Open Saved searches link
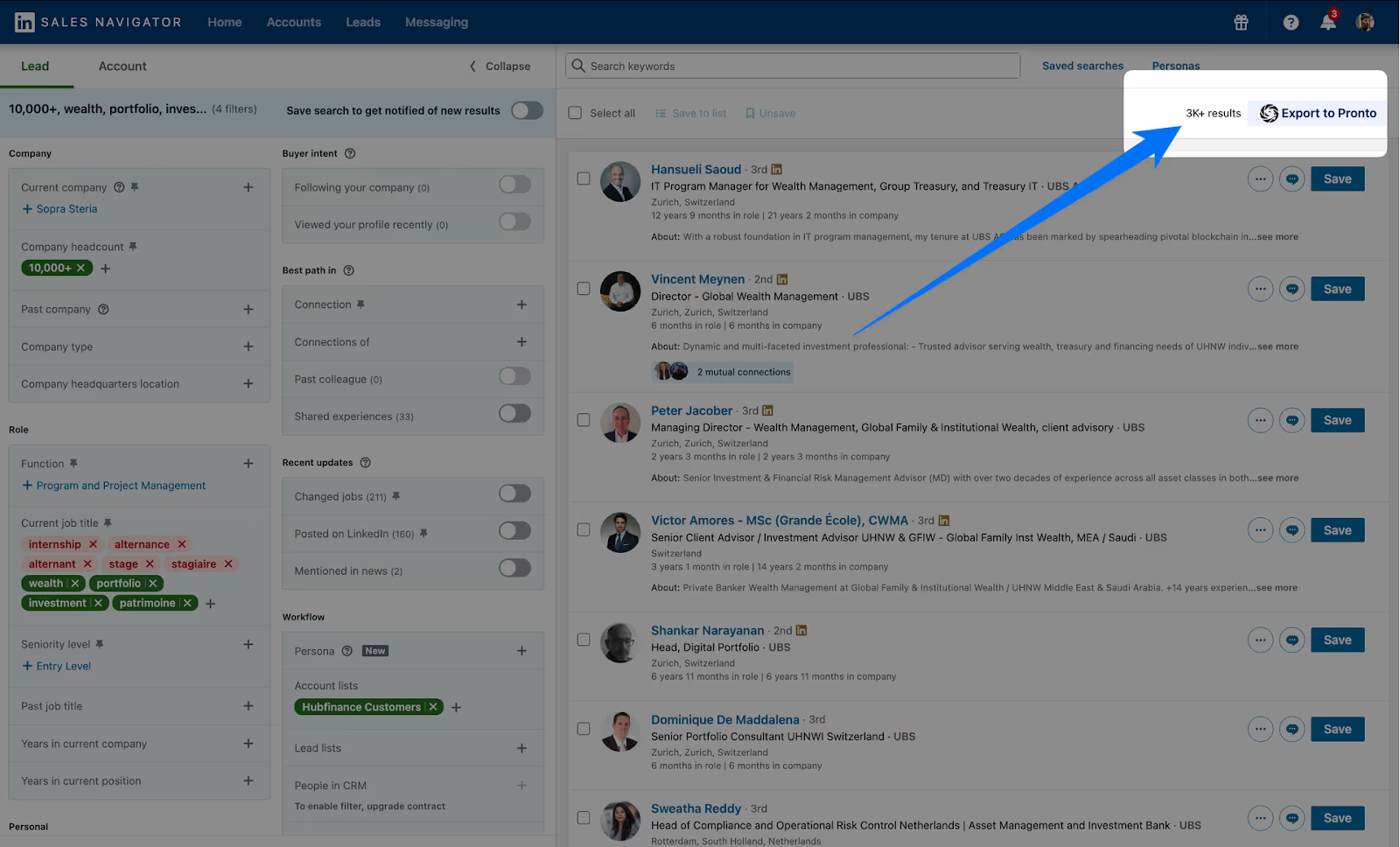 [1082, 66]
